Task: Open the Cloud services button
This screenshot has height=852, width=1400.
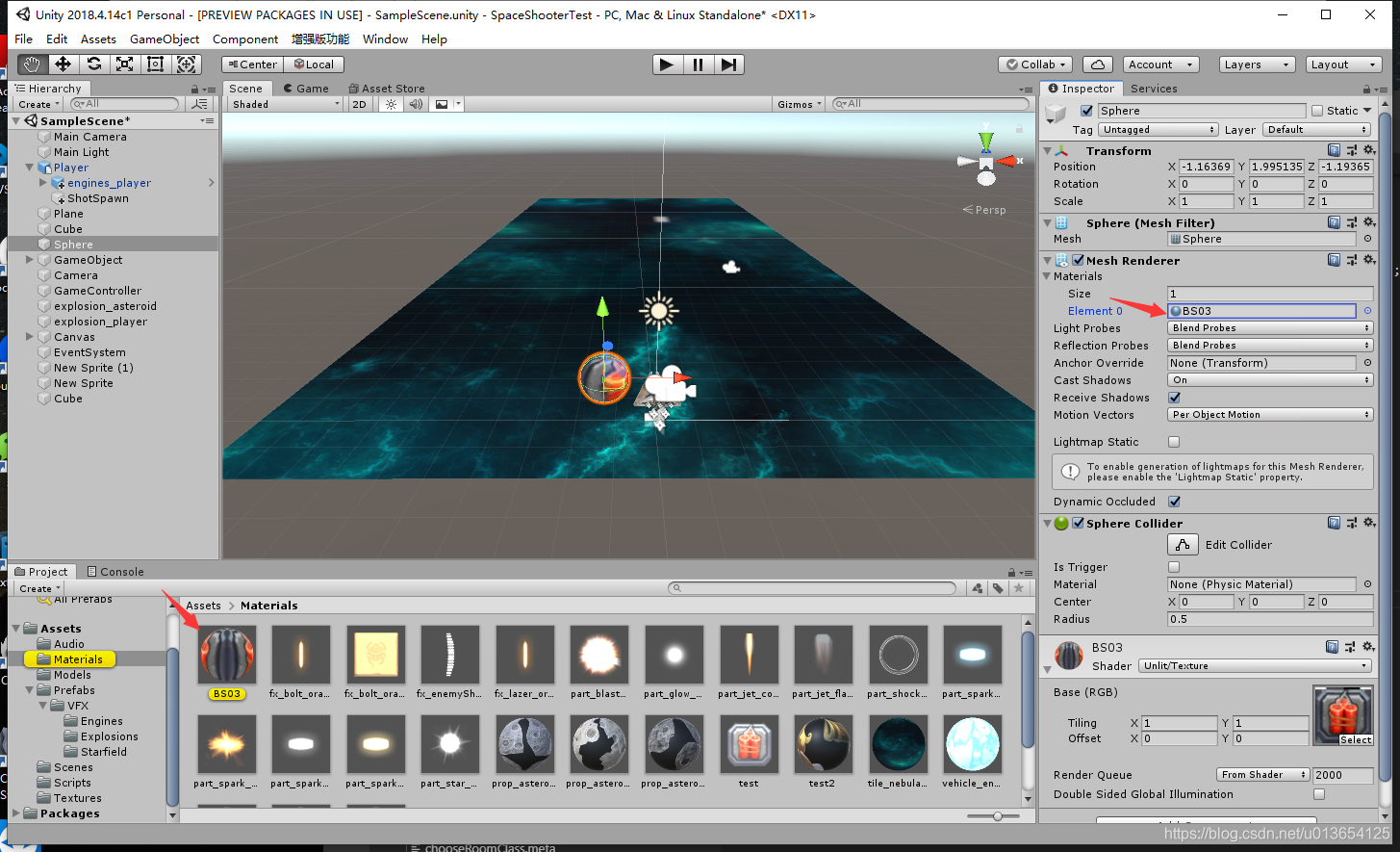Action: tap(1097, 65)
